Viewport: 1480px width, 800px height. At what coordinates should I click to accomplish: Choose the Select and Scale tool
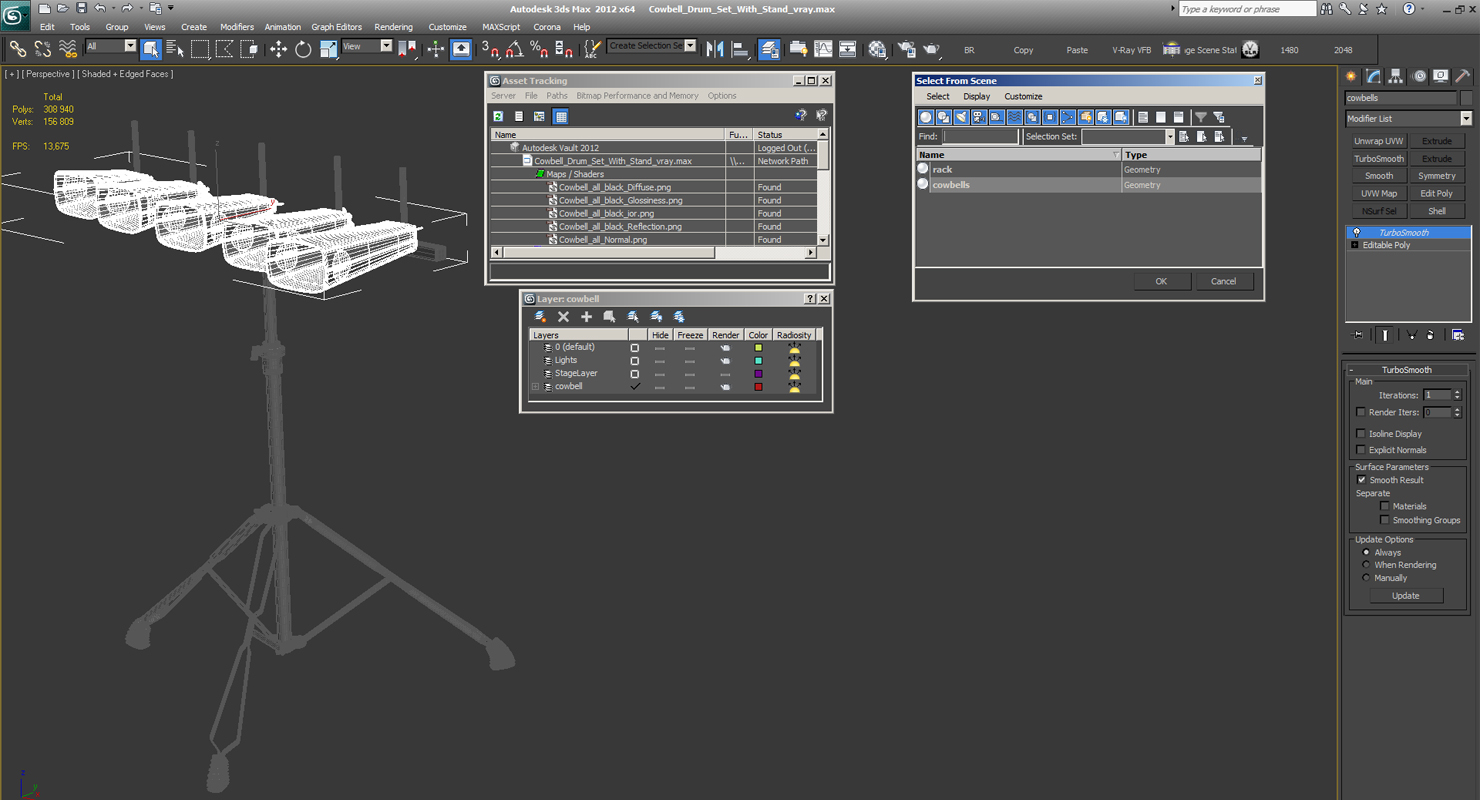[328, 48]
